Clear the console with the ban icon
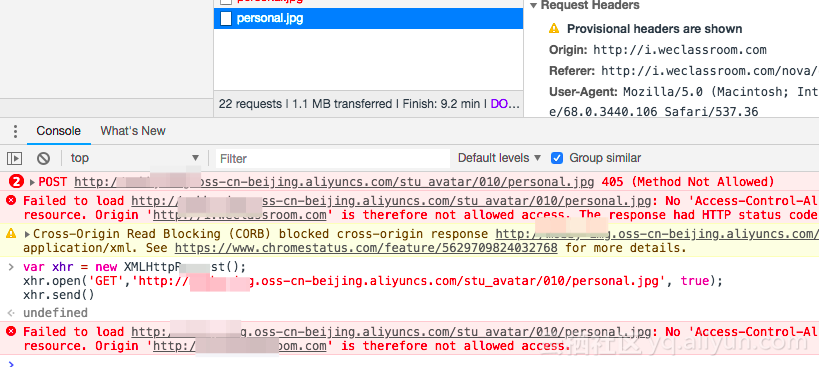The width and height of the screenshot is (819, 367). click(43, 158)
